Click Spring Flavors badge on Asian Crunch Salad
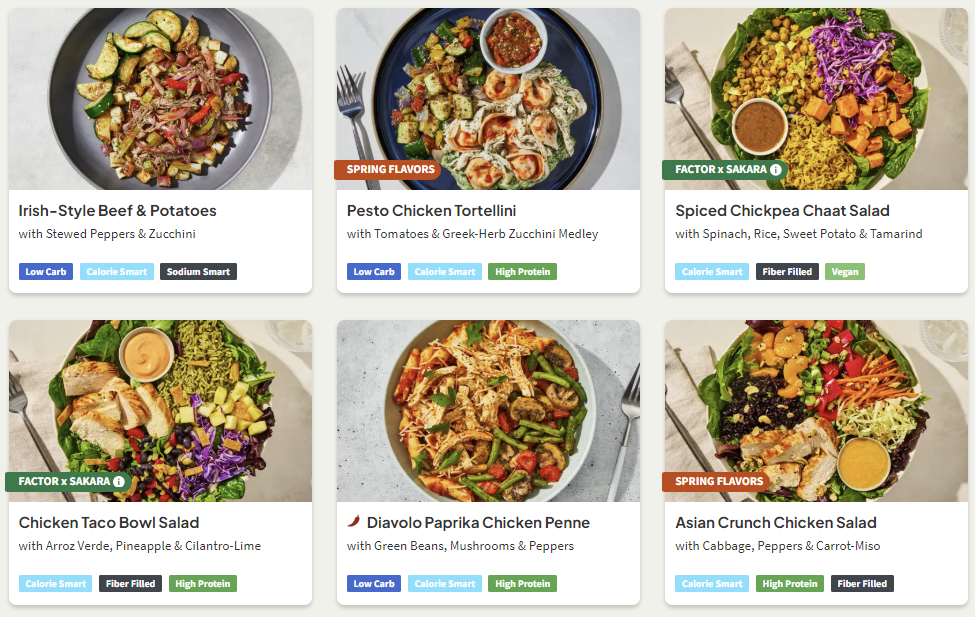975x617 pixels. [718, 482]
